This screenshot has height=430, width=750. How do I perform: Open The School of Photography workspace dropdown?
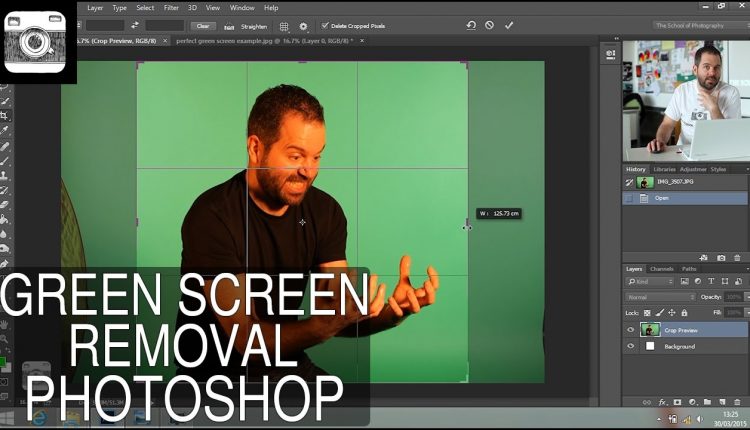(x=701, y=25)
